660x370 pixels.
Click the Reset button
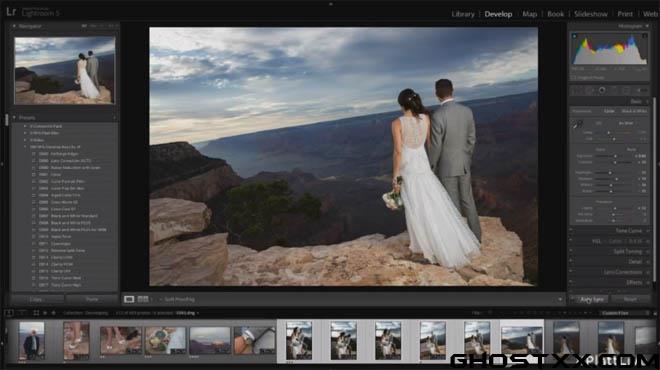(x=630, y=299)
